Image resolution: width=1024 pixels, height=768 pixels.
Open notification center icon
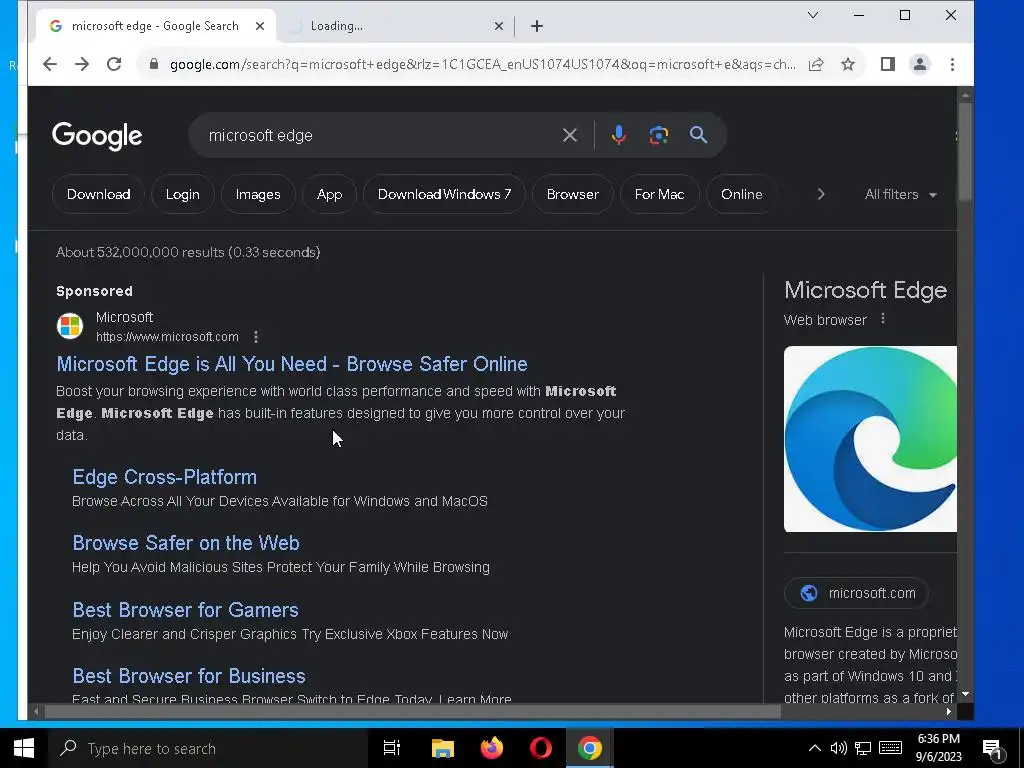993,750
